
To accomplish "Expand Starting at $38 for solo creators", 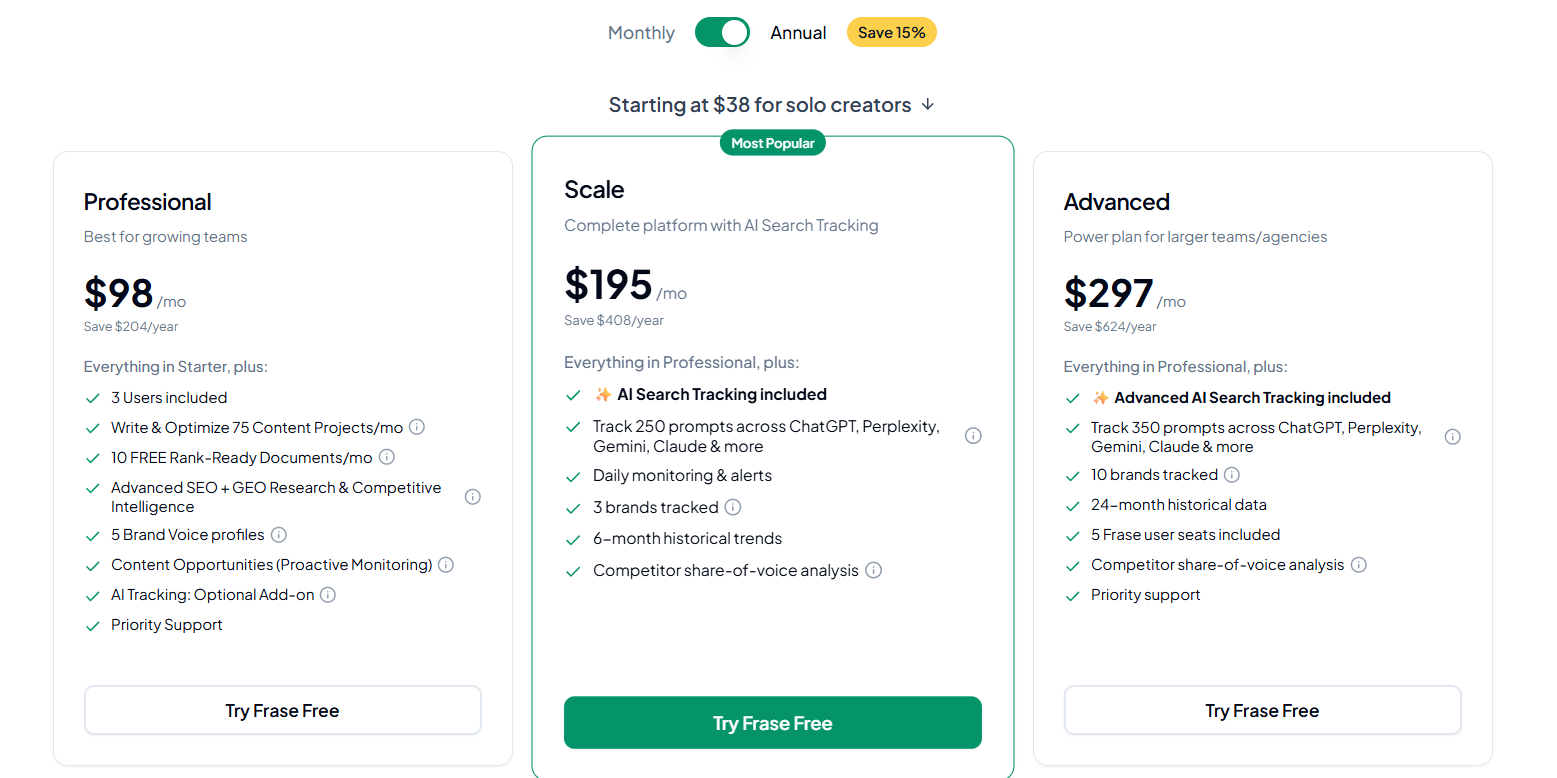I will pyautogui.click(x=759, y=105).
